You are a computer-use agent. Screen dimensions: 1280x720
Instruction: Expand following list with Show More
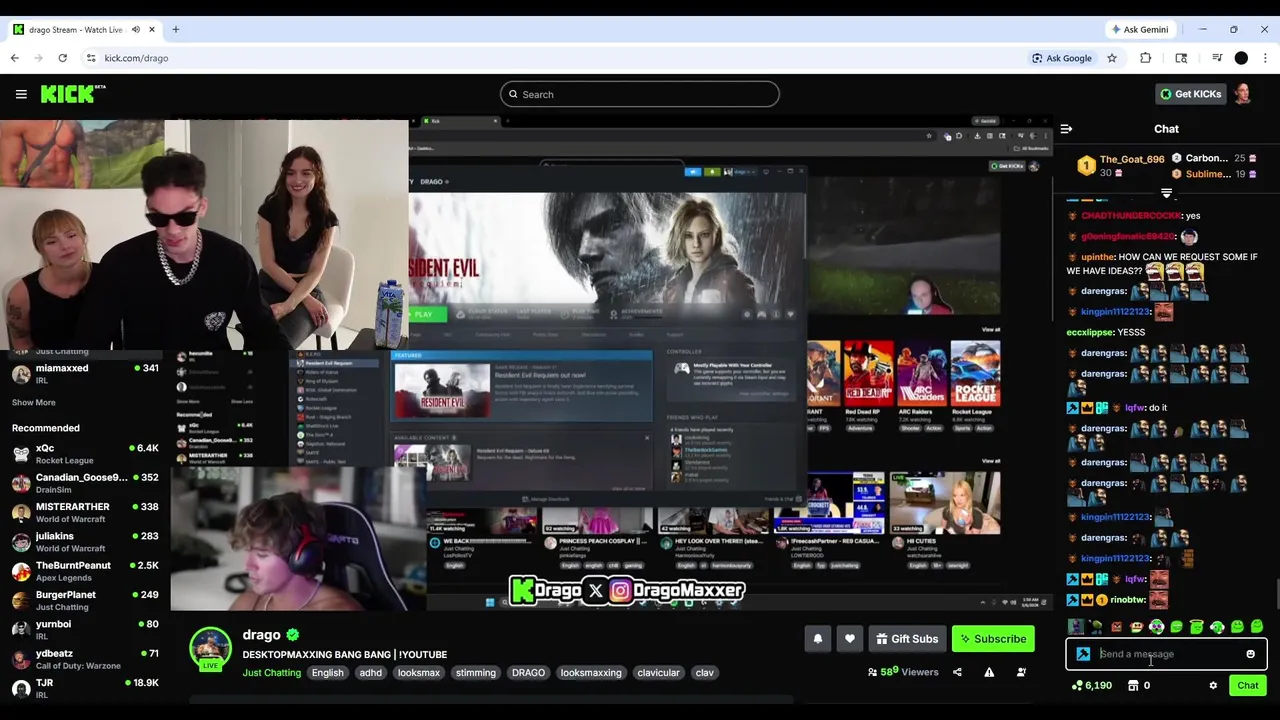(33, 403)
